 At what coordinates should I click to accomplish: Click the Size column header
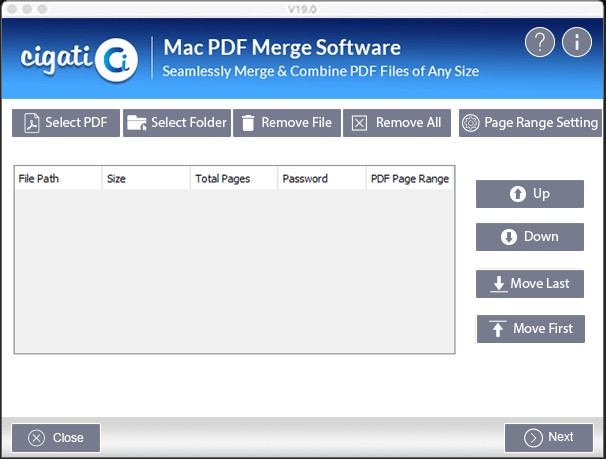pos(146,178)
